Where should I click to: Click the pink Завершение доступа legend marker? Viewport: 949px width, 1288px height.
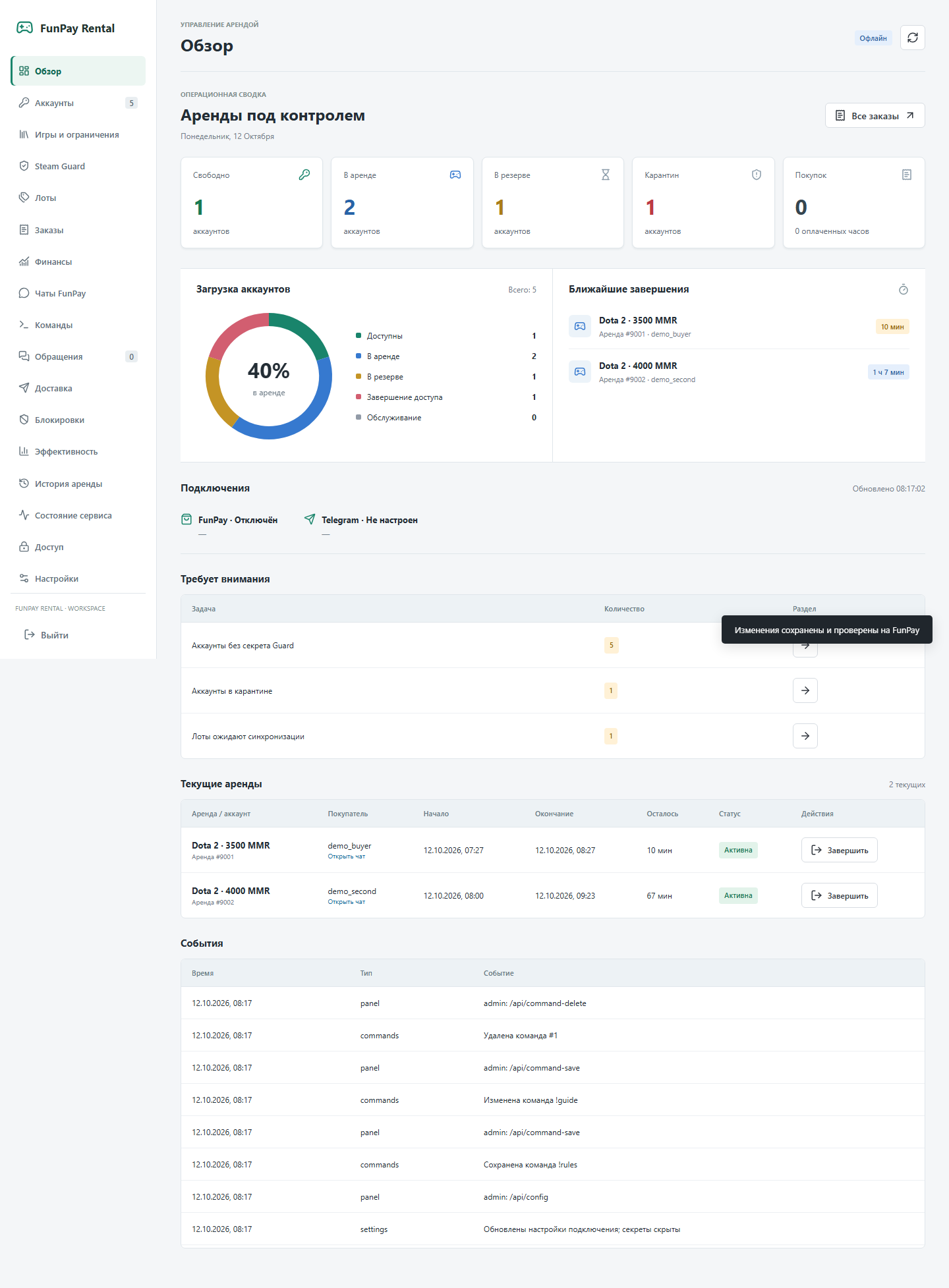click(x=359, y=397)
